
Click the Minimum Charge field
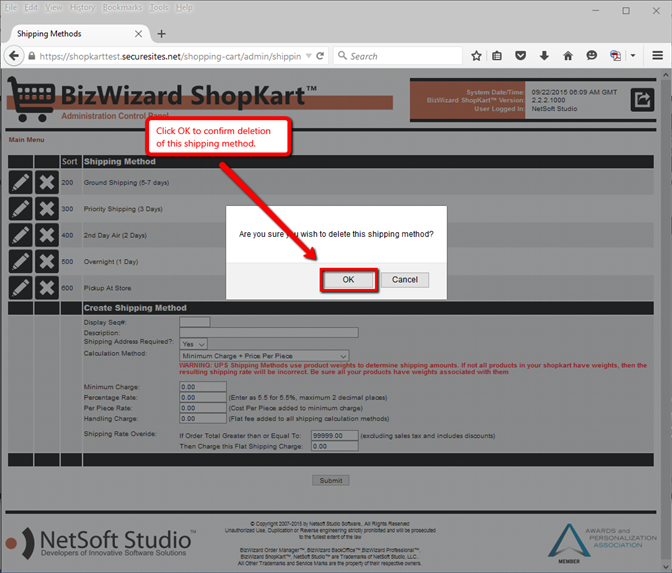pyautogui.click(x=203, y=387)
